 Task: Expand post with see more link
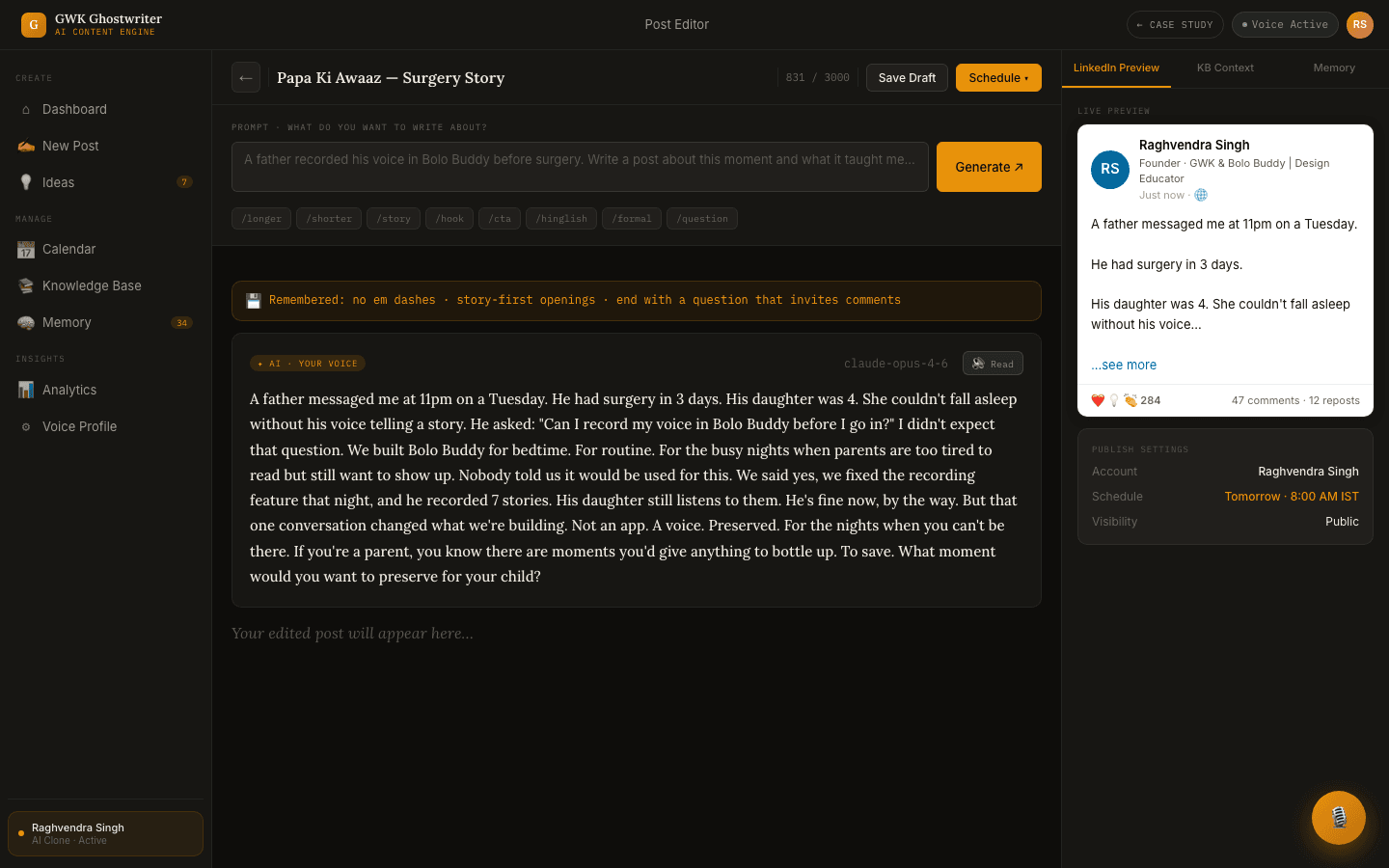[x=1124, y=366]
